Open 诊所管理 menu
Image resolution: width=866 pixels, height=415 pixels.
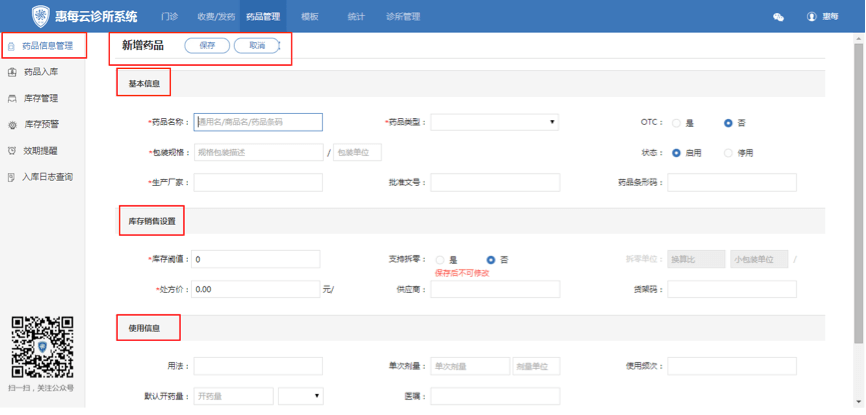point(403,17)
